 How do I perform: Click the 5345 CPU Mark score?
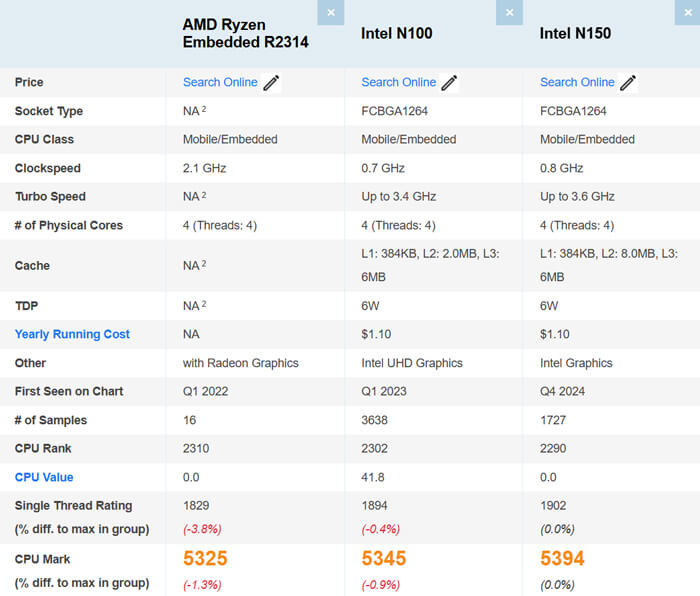pyautogui.click(x=384, y=558)
